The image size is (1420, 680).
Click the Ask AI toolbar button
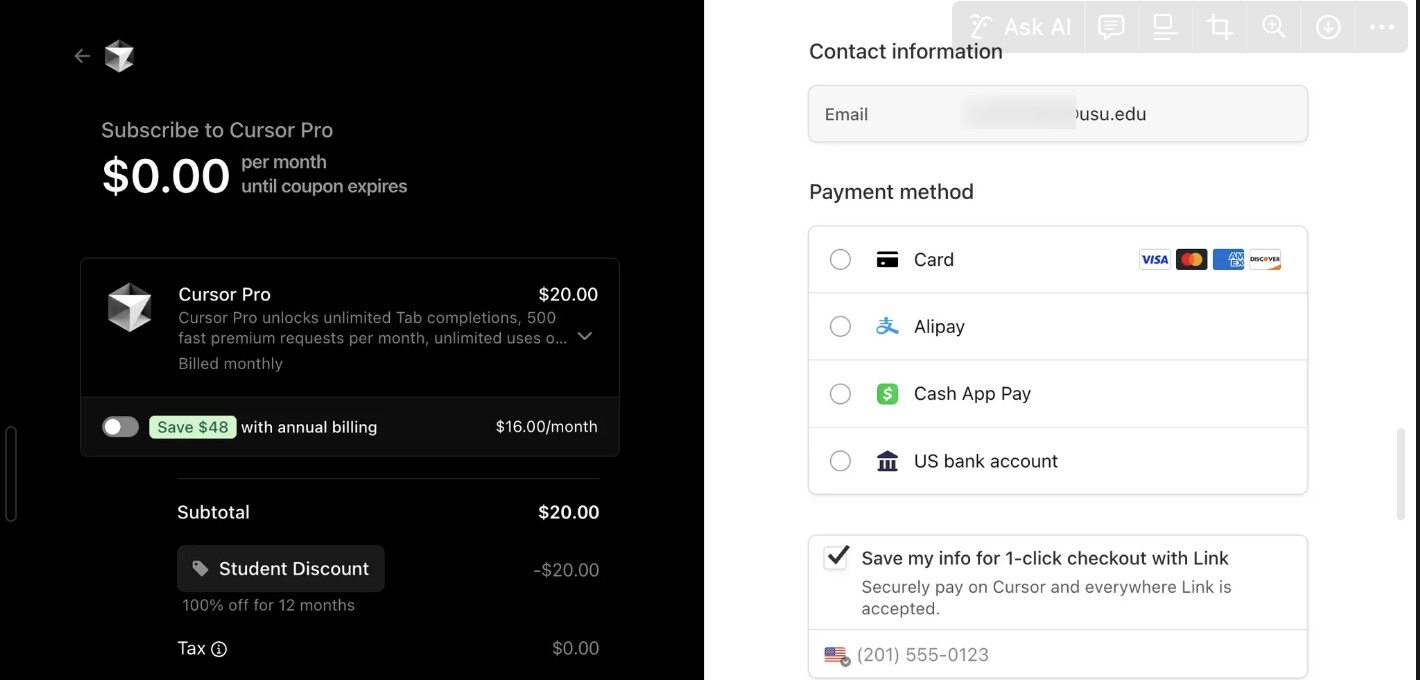pyautogui.click(x=1020, y=27)
